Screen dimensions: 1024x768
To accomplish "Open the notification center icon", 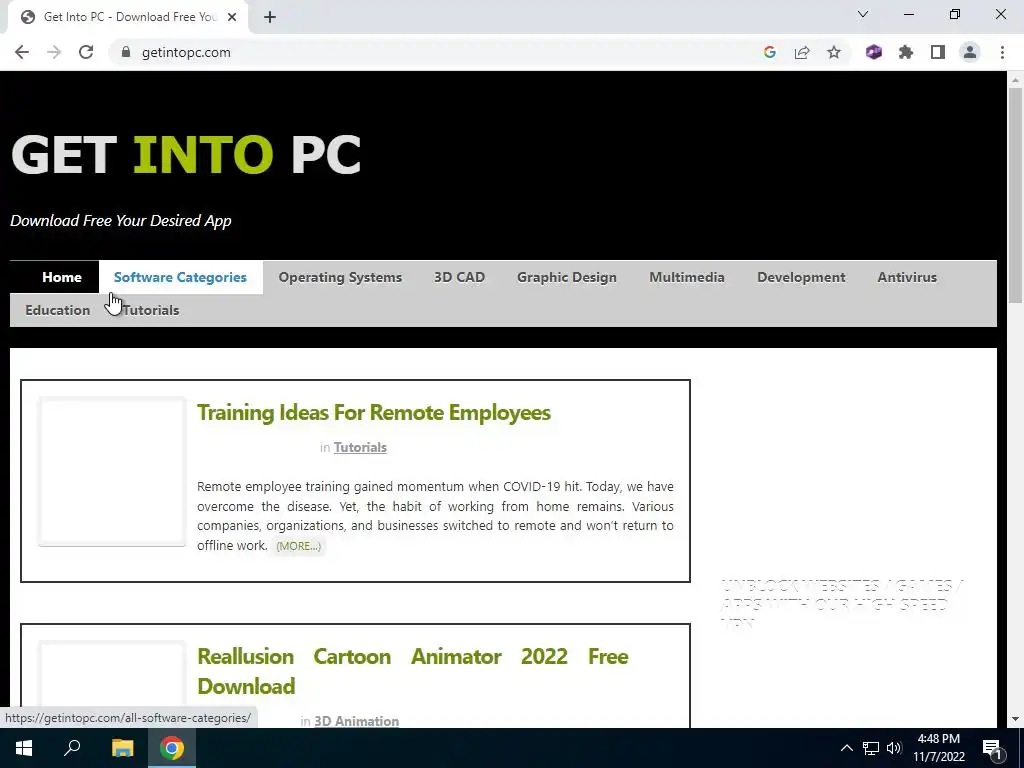I will click(x=992, y=748).
